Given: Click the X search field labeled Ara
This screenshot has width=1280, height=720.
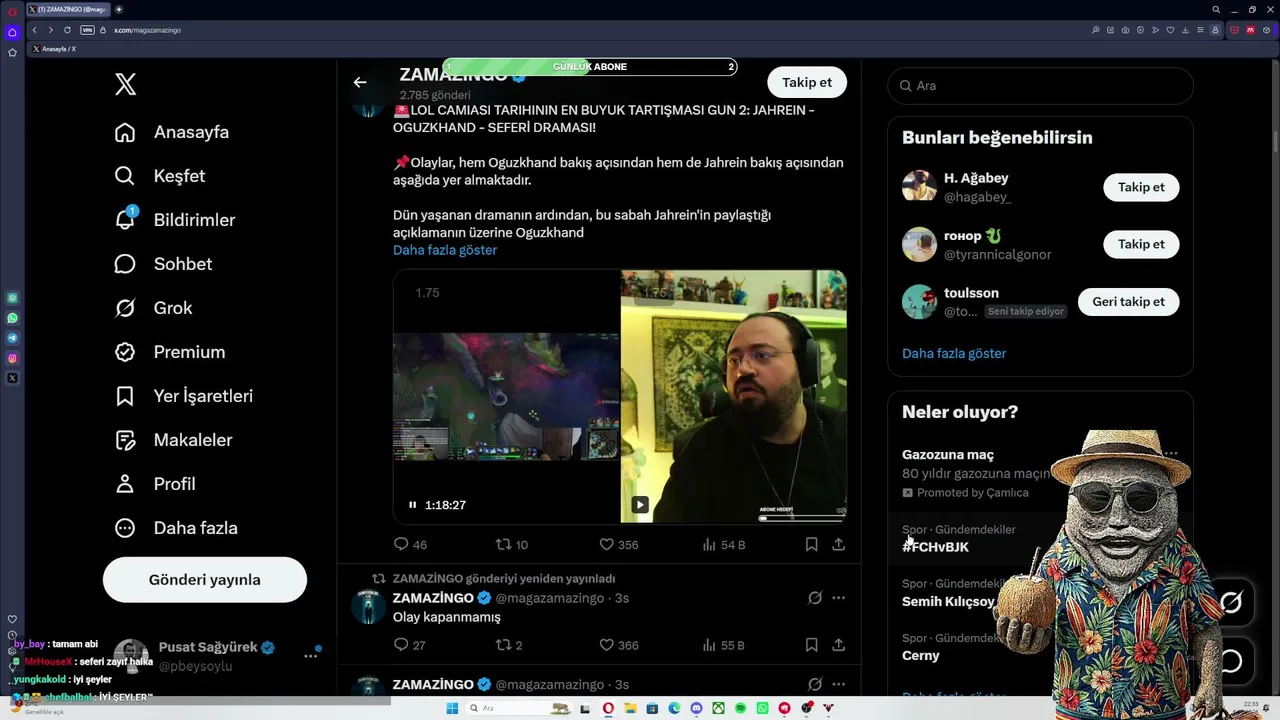Looking at the screenshot, I should coord(1040,86).
